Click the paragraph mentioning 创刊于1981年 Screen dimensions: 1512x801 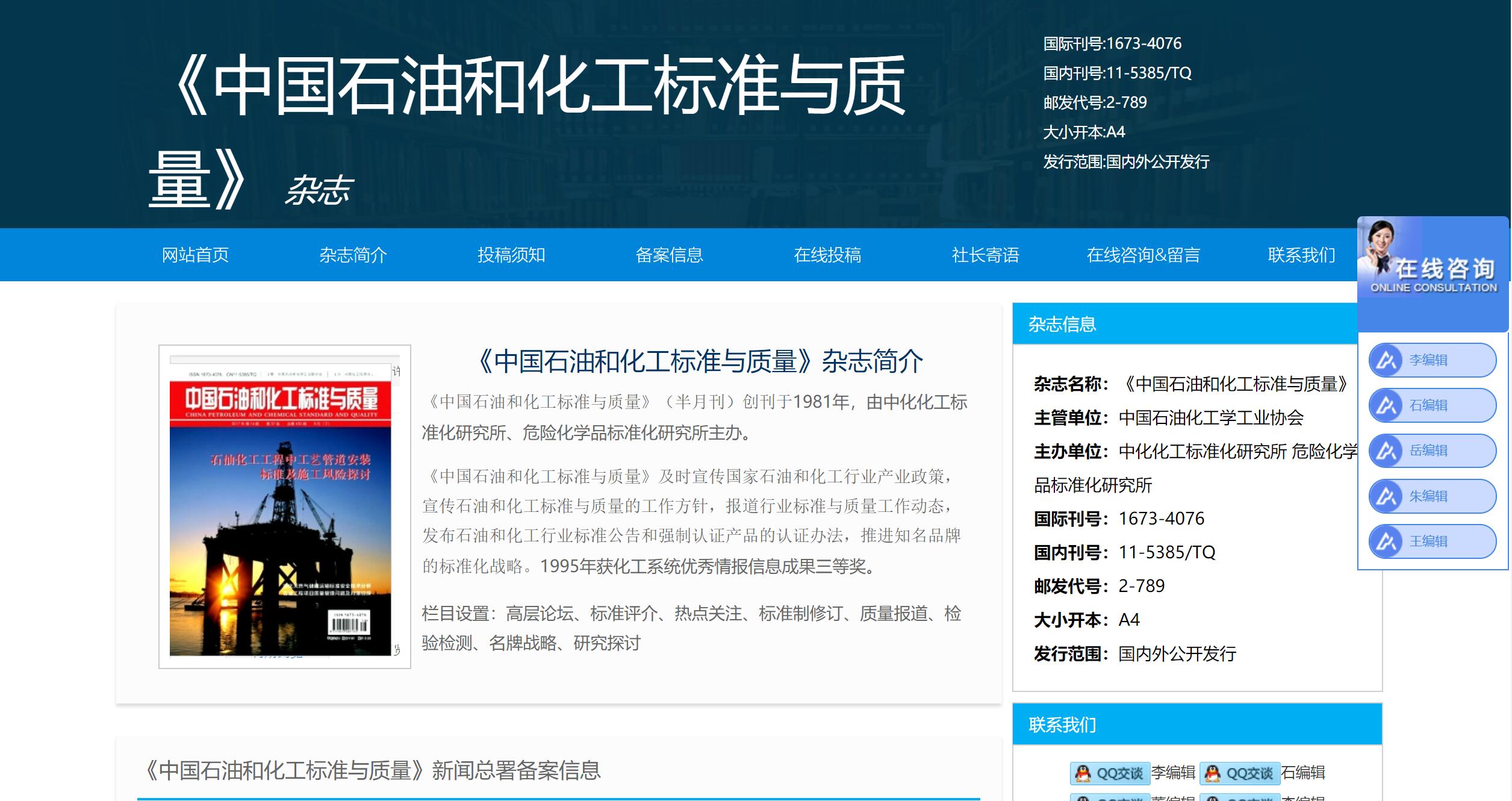[x=694, y=417]
